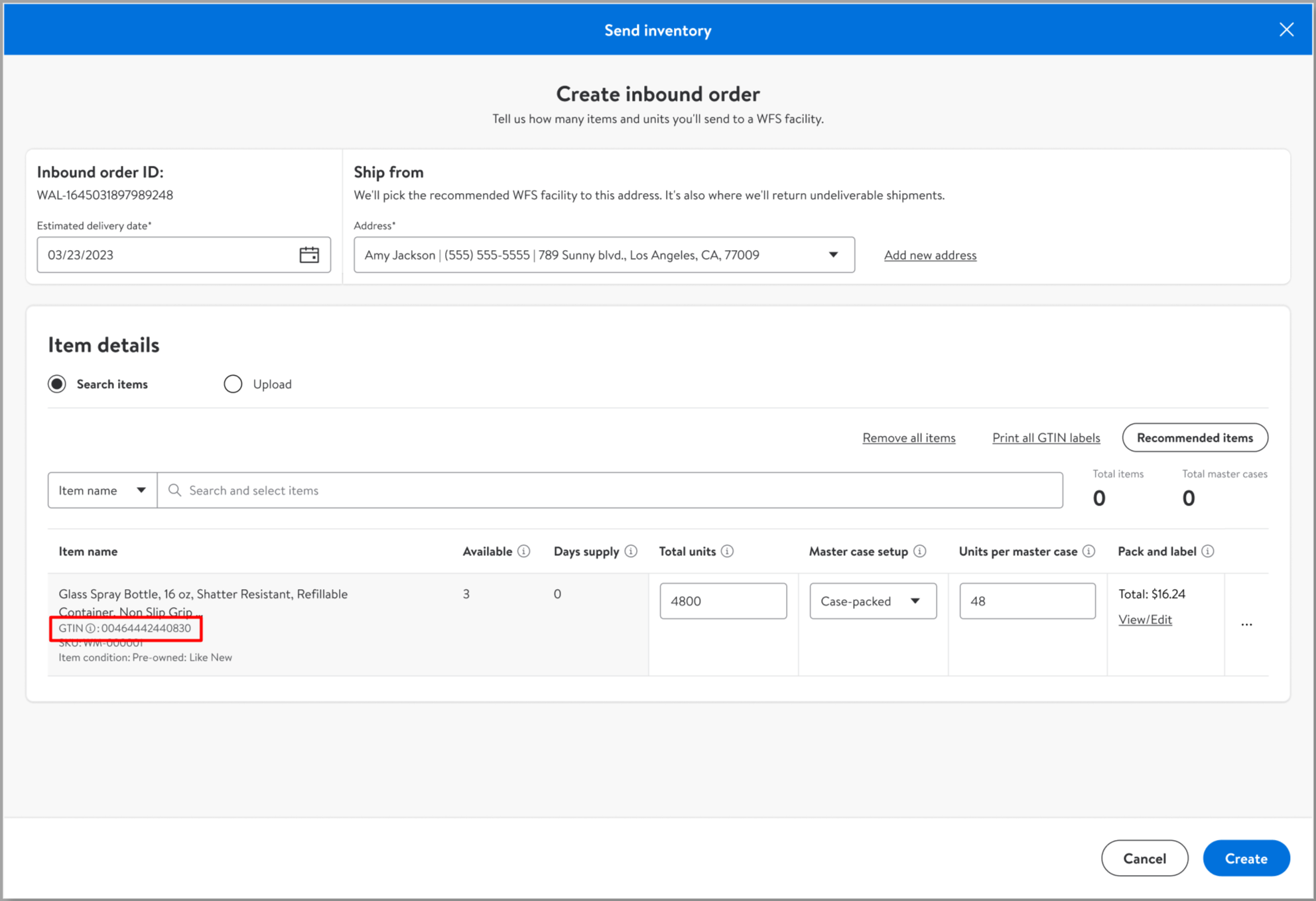1316x901 pixels.
Task: Edit the Total units field showing 4800
Action: tap(723, 601)
